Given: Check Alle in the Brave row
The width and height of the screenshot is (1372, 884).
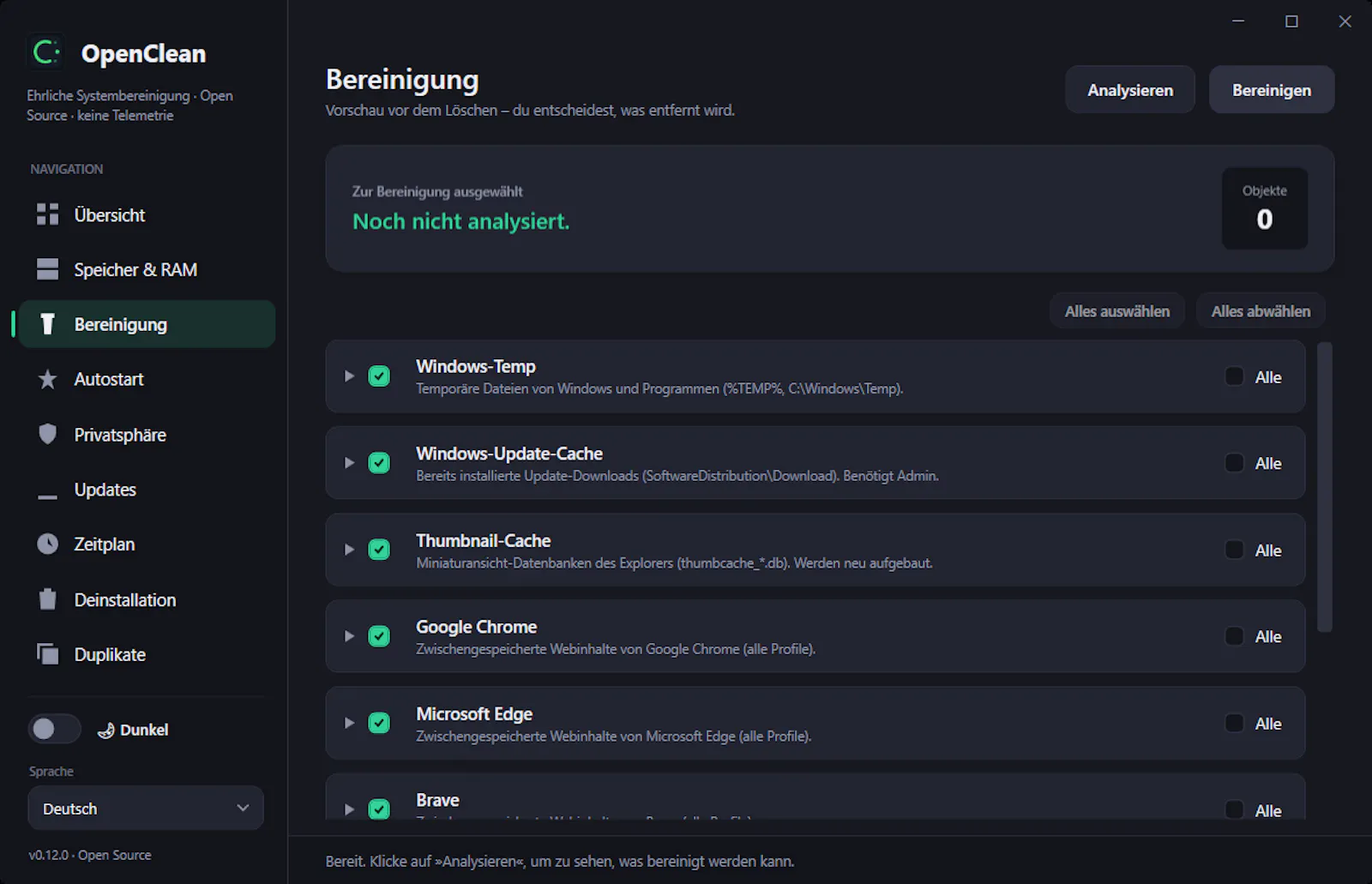Looking at the screenshot, I should coord(1234,809).
